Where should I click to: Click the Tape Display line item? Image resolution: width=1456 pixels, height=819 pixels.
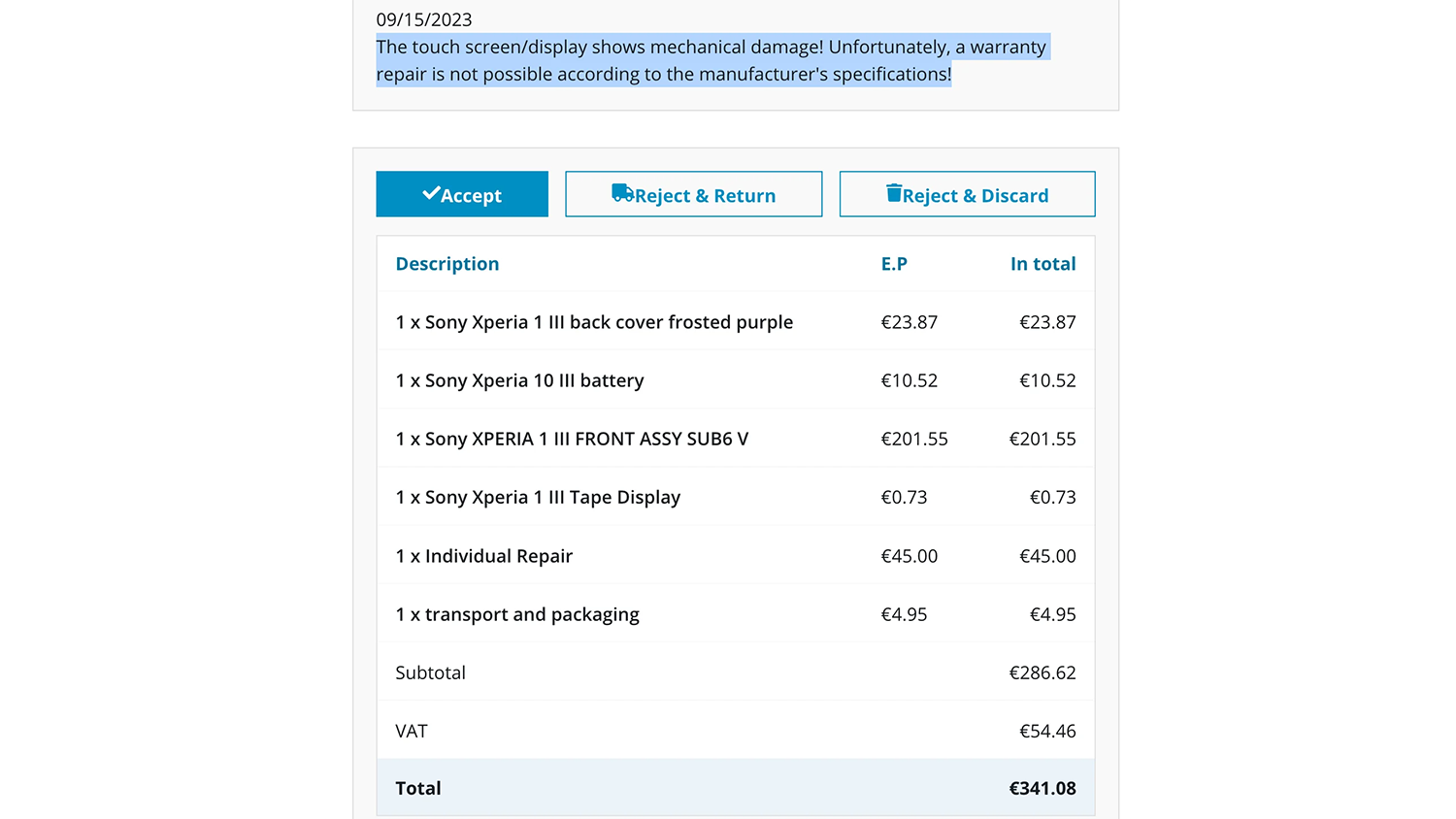(538, 497)
